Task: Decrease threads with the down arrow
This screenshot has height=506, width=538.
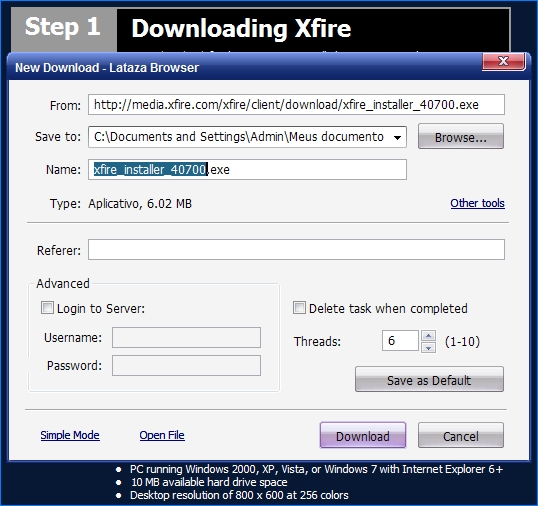Action: [428, 348]
